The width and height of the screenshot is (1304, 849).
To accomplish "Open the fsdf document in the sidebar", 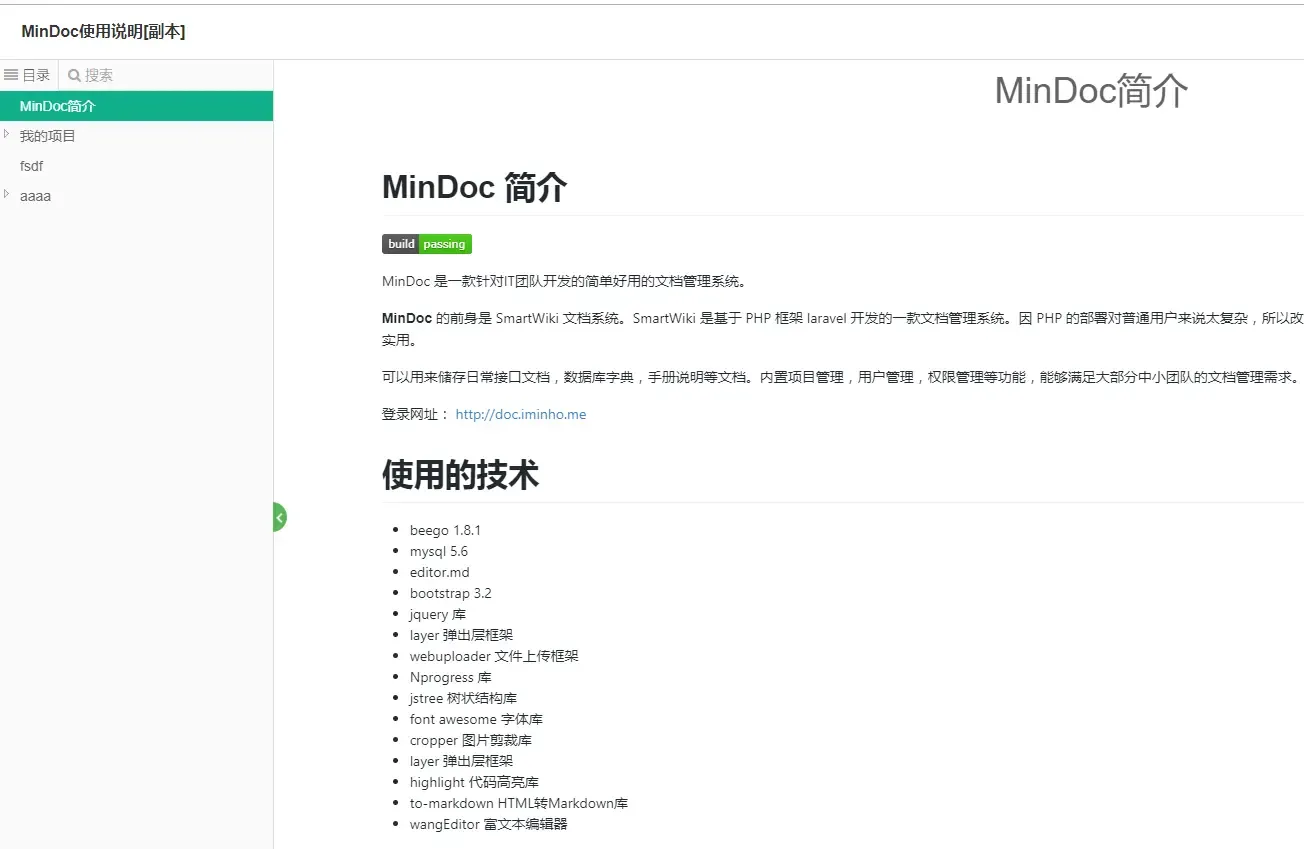I will [x=31, y=165].
